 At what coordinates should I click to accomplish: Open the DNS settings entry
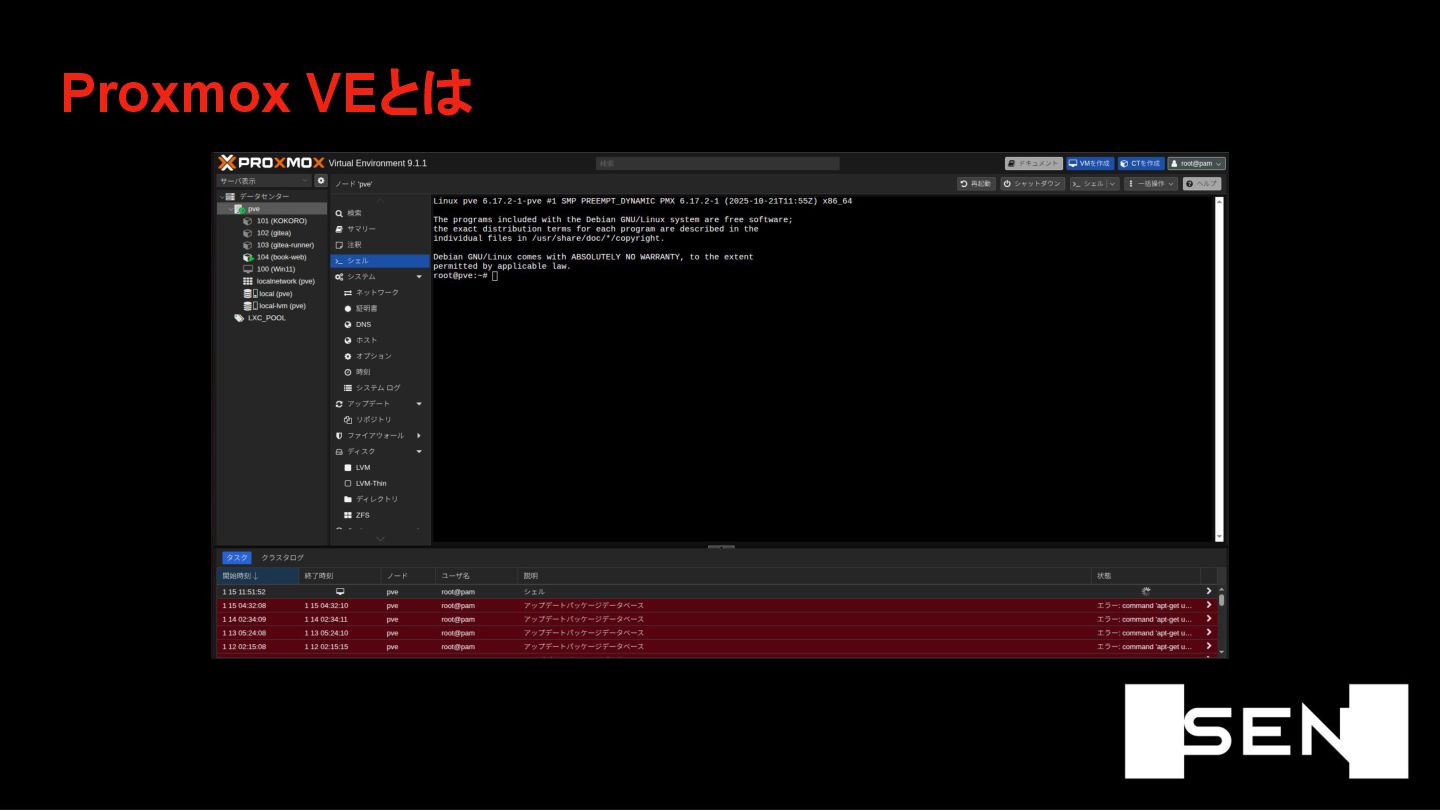[380, 325]
